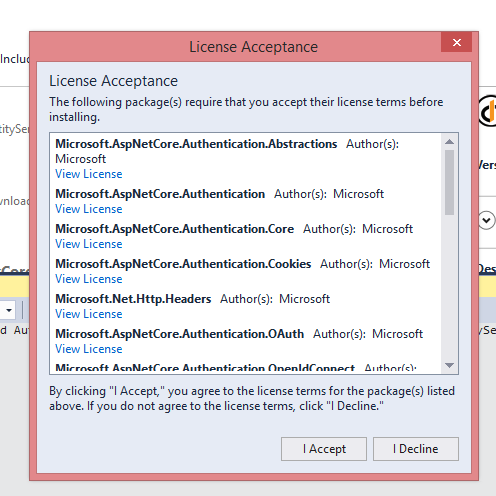The height and width of the screenshot is (496, 496).
Task: View License for Microsoft.AspNetCore.Authentication.Core
Action: (x=89, y=244)
